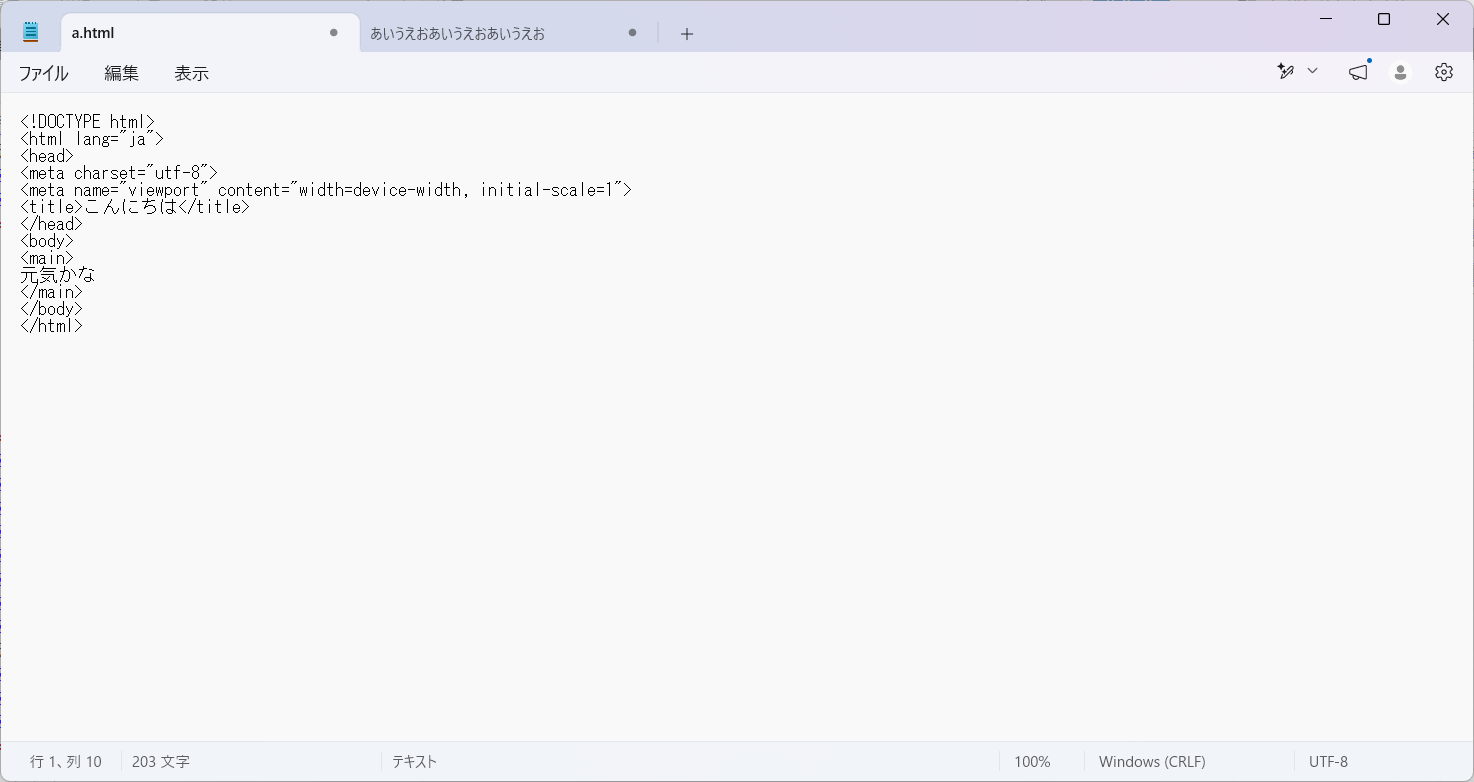Screen dimensions: 1474x782
Task: Click the 行 1、列 10 status indicator
Action: (x=66, y=762)
